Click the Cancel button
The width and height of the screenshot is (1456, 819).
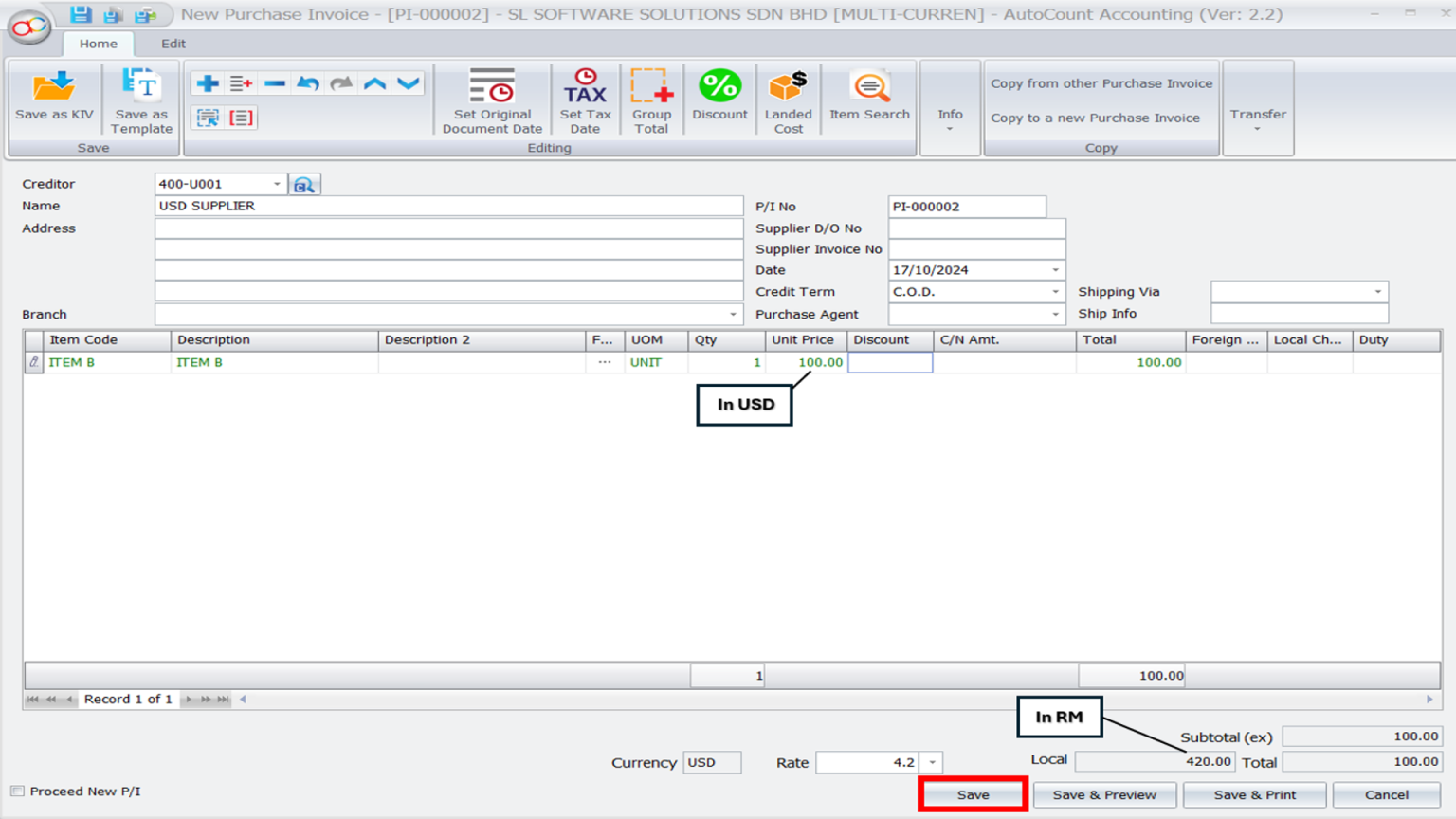point(1386,794)
